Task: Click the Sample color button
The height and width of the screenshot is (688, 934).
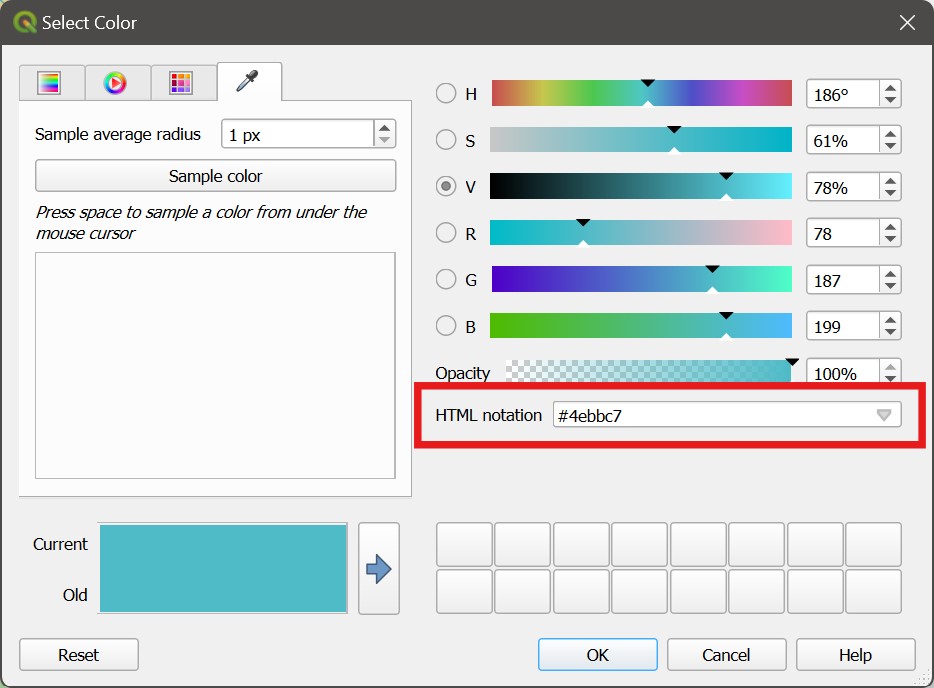Action: pyautogui.click(x=216, y=176)
